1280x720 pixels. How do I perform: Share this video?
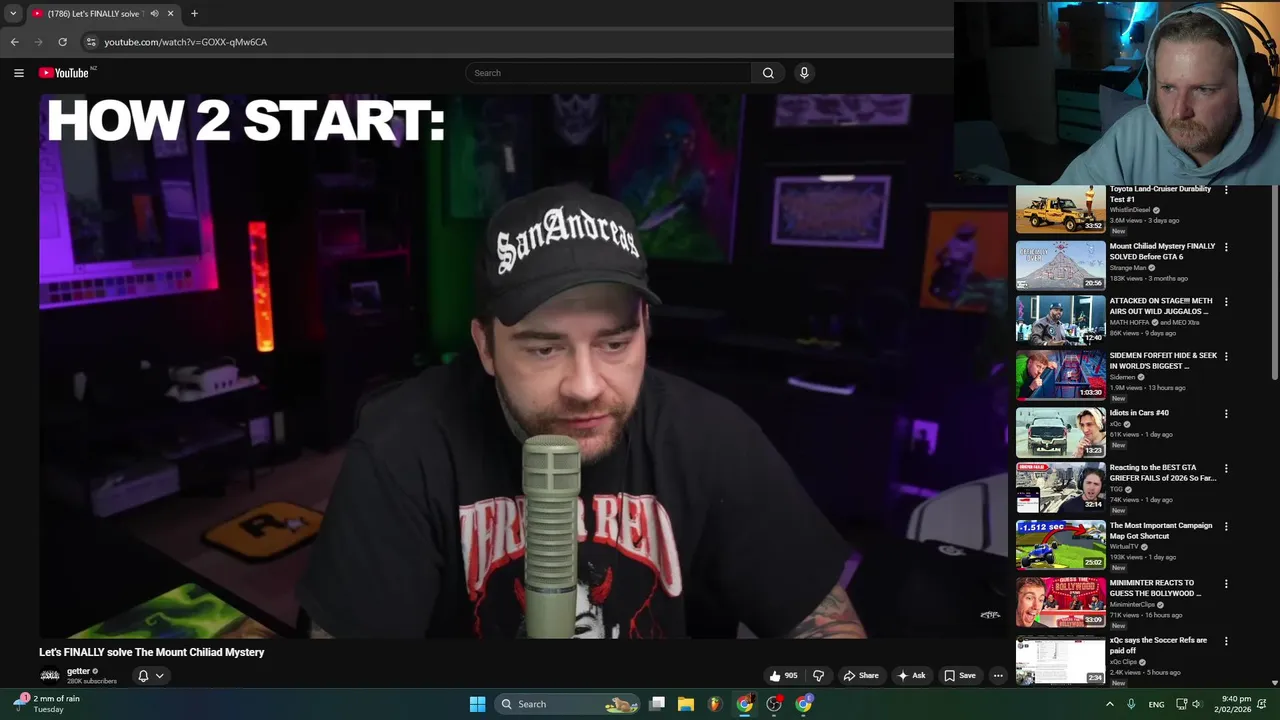860,676
